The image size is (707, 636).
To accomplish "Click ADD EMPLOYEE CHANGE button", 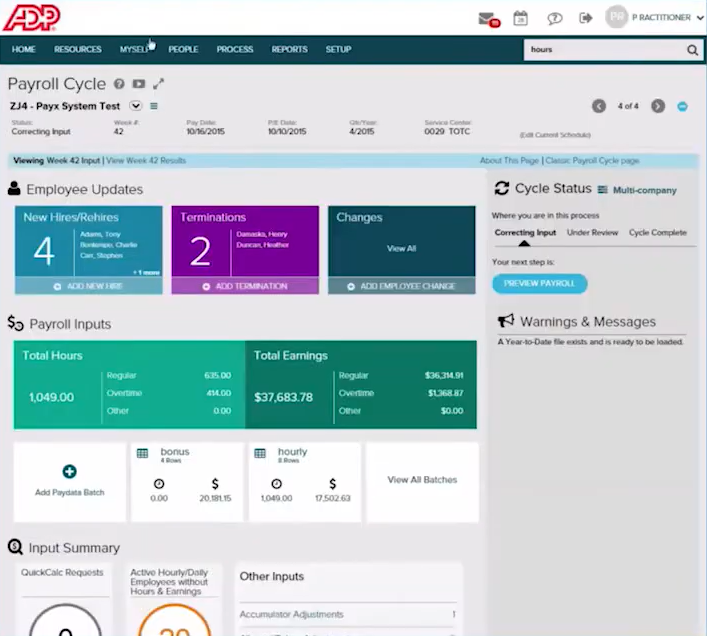I will pos(402,286).
